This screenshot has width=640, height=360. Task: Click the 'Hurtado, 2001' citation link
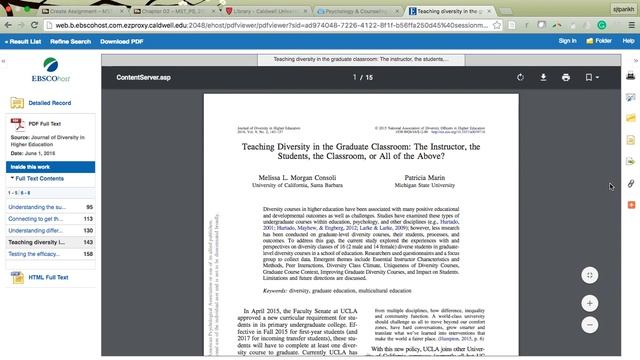point(361,225)
